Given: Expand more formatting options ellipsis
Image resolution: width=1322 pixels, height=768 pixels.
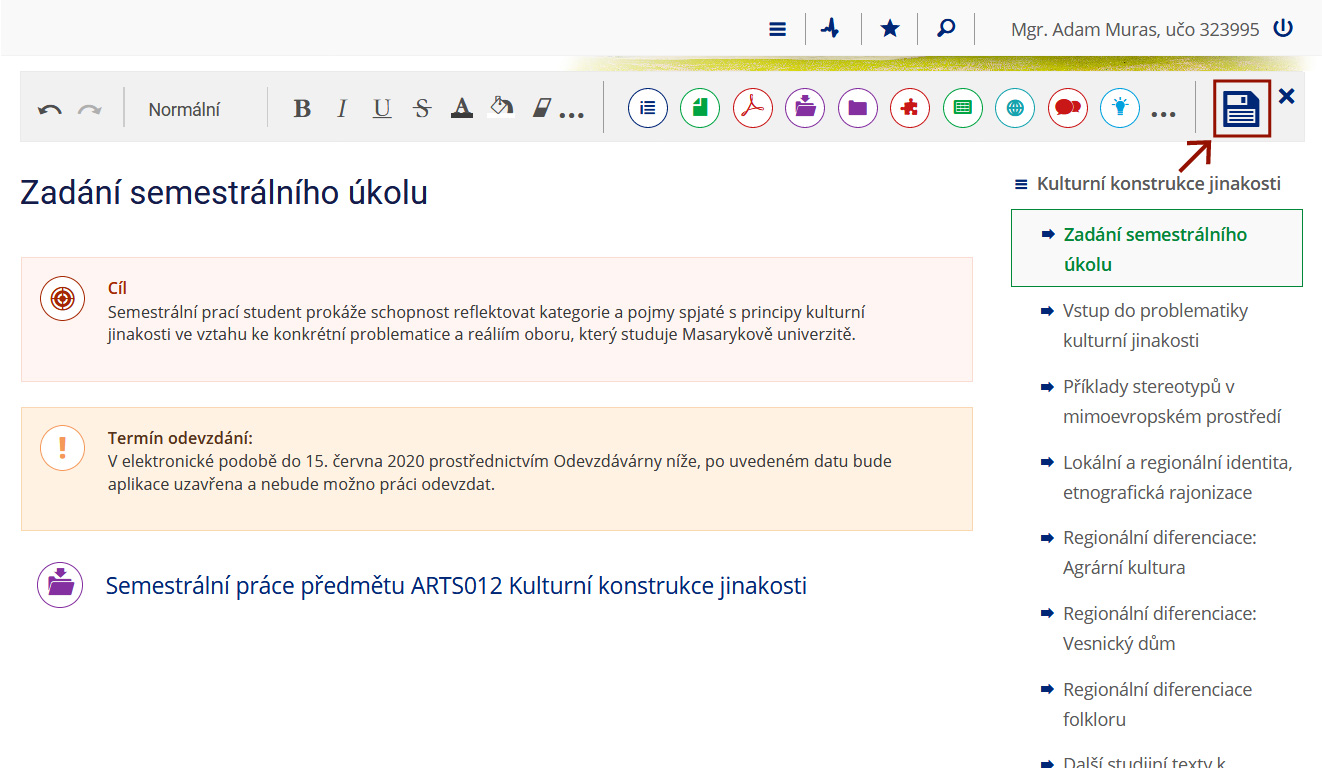Looking at the screenshot, I should click(x=572, y=115).
